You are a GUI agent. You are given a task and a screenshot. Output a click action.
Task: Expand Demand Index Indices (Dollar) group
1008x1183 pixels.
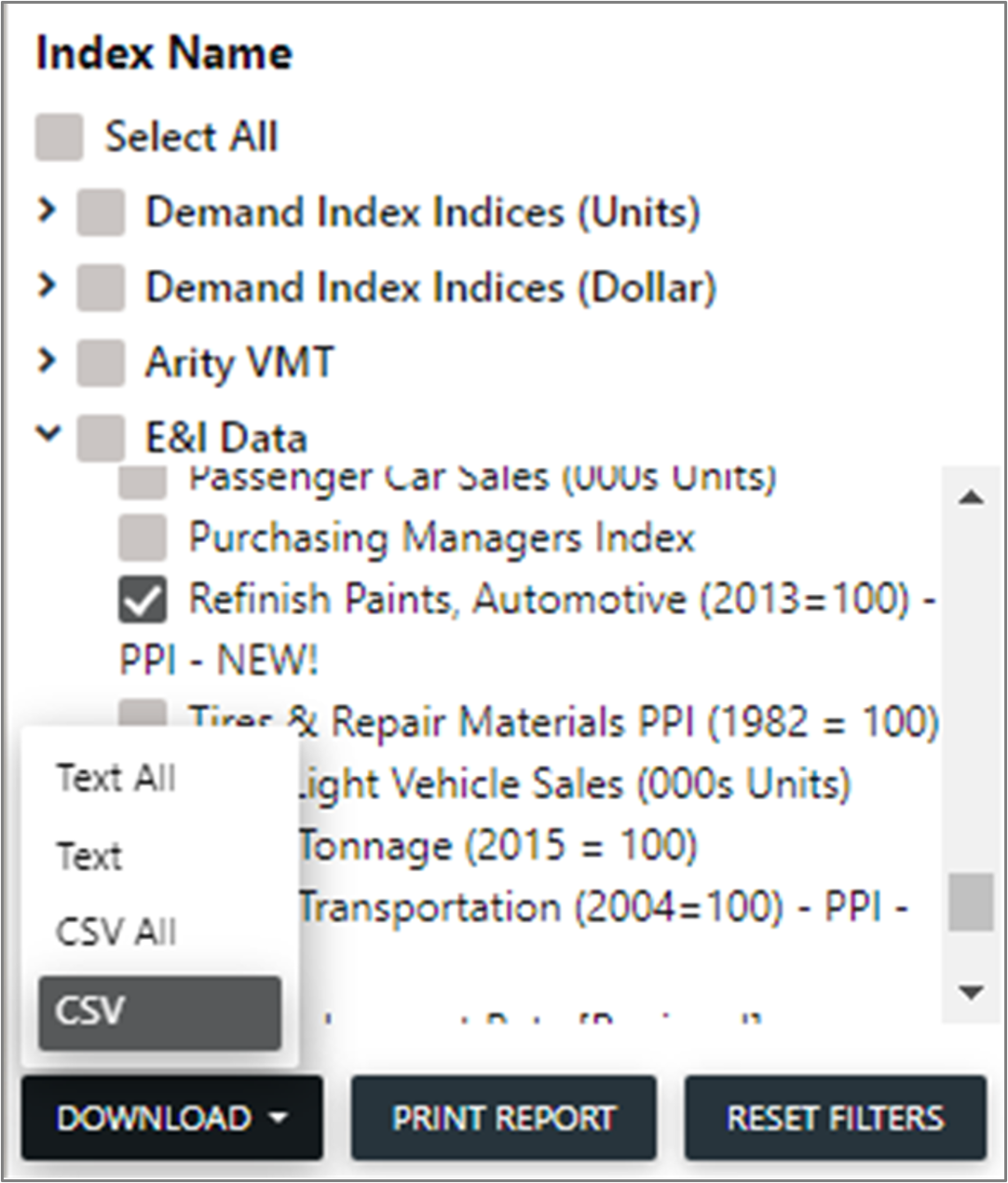(x=47, y=286)
